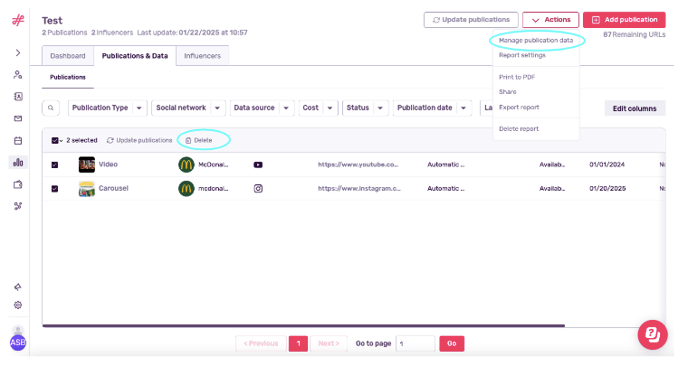Click the Carousel publication thumbnail

tap(86, 189)
